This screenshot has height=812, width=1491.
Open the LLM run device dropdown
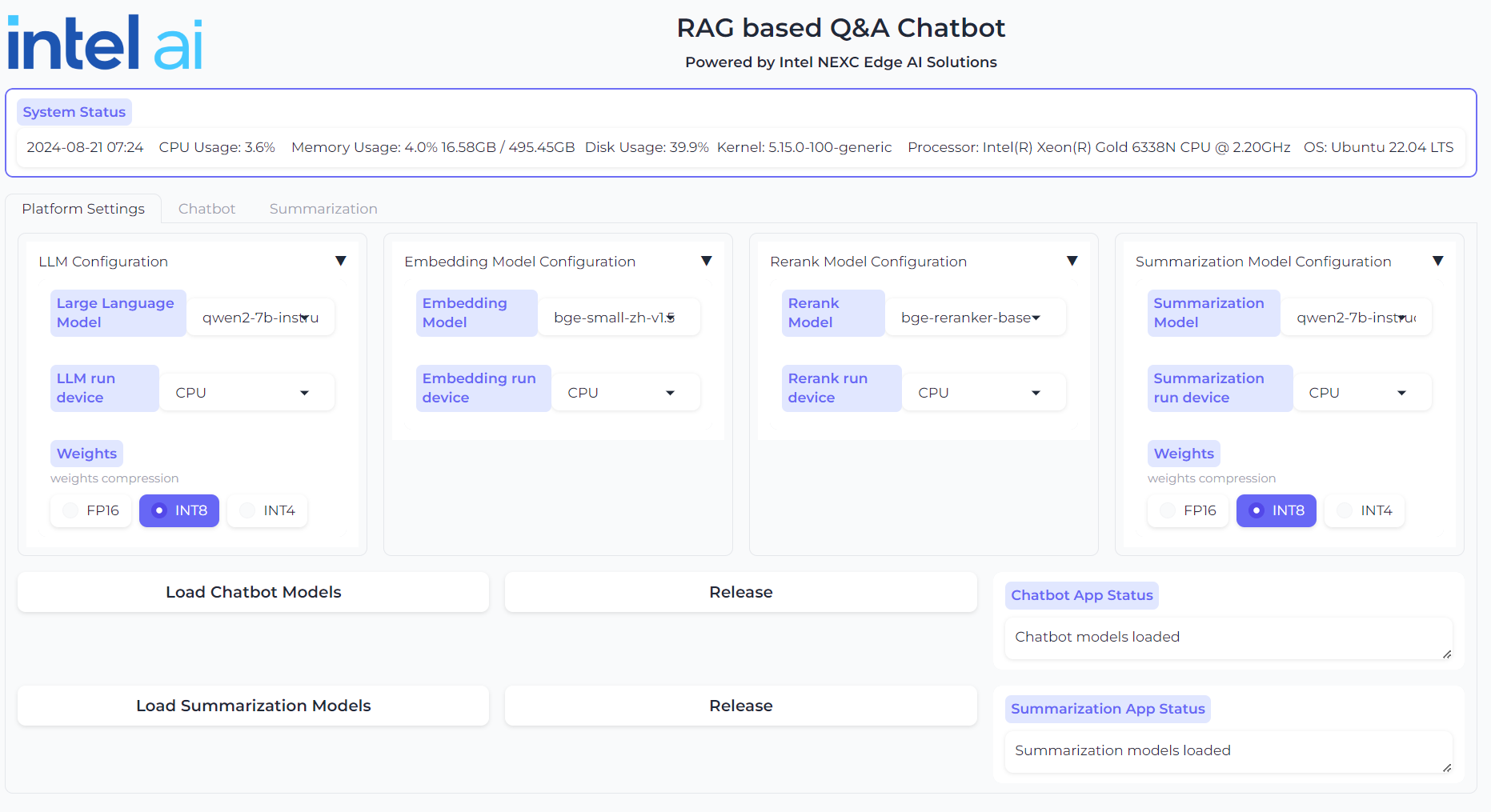coord(246,393)
